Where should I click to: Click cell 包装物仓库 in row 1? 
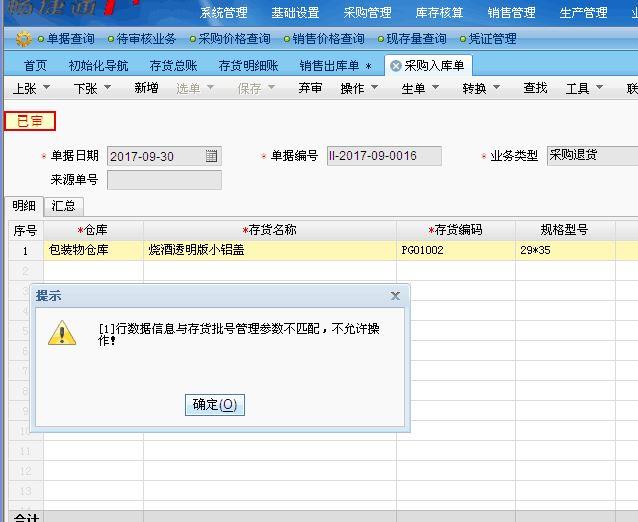[94, 250]
